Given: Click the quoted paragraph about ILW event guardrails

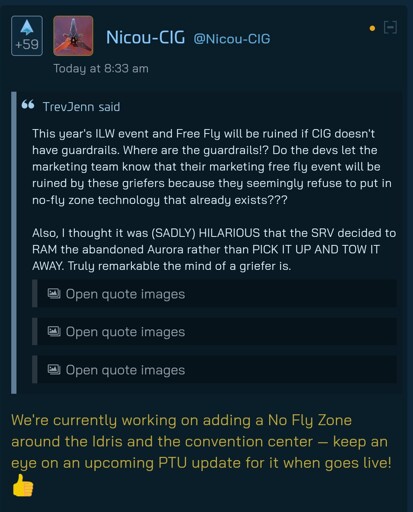Looking at the screenshot, I should click(x=212, y=167).
